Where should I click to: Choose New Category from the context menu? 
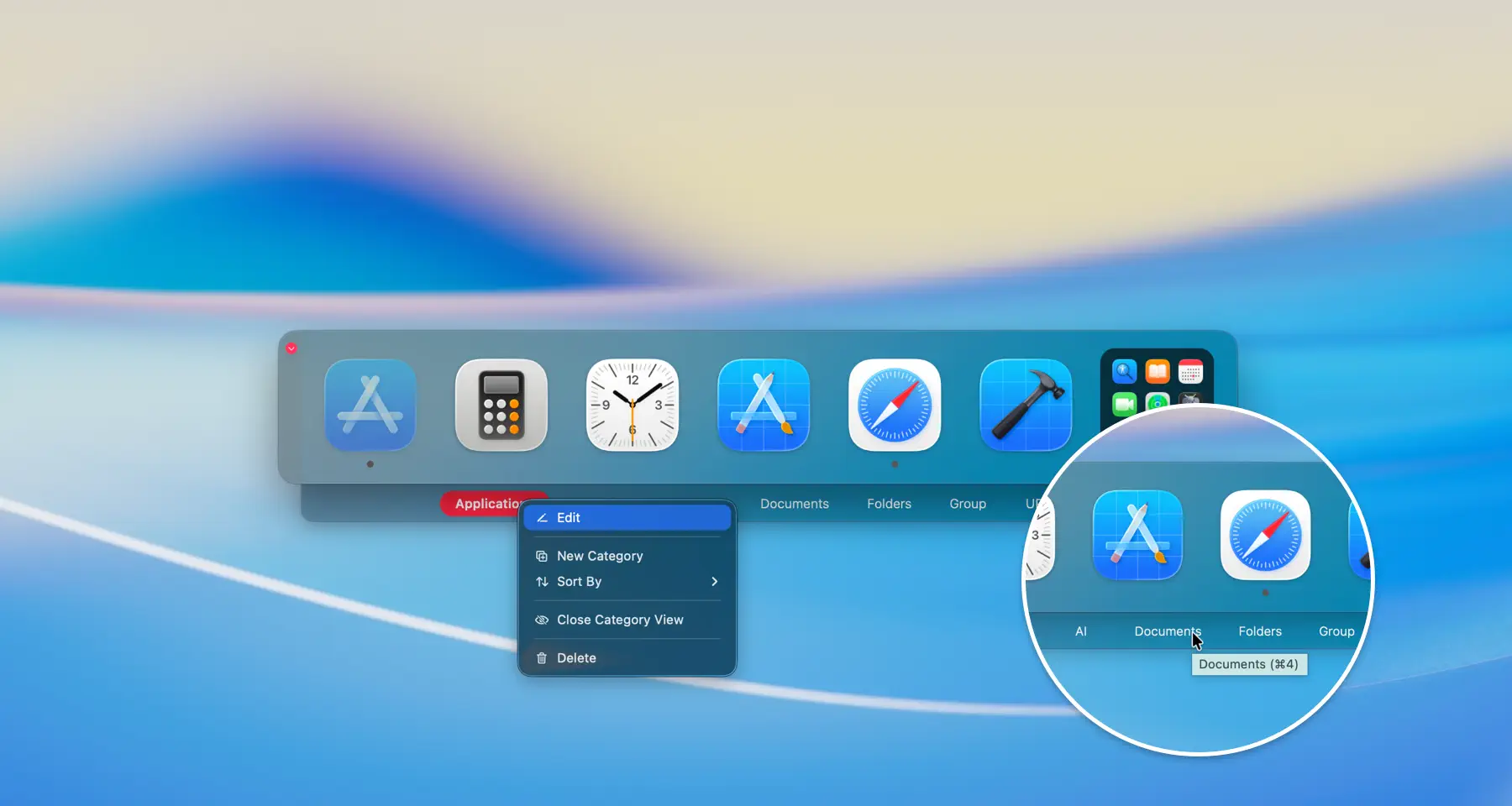coord(627,556)
